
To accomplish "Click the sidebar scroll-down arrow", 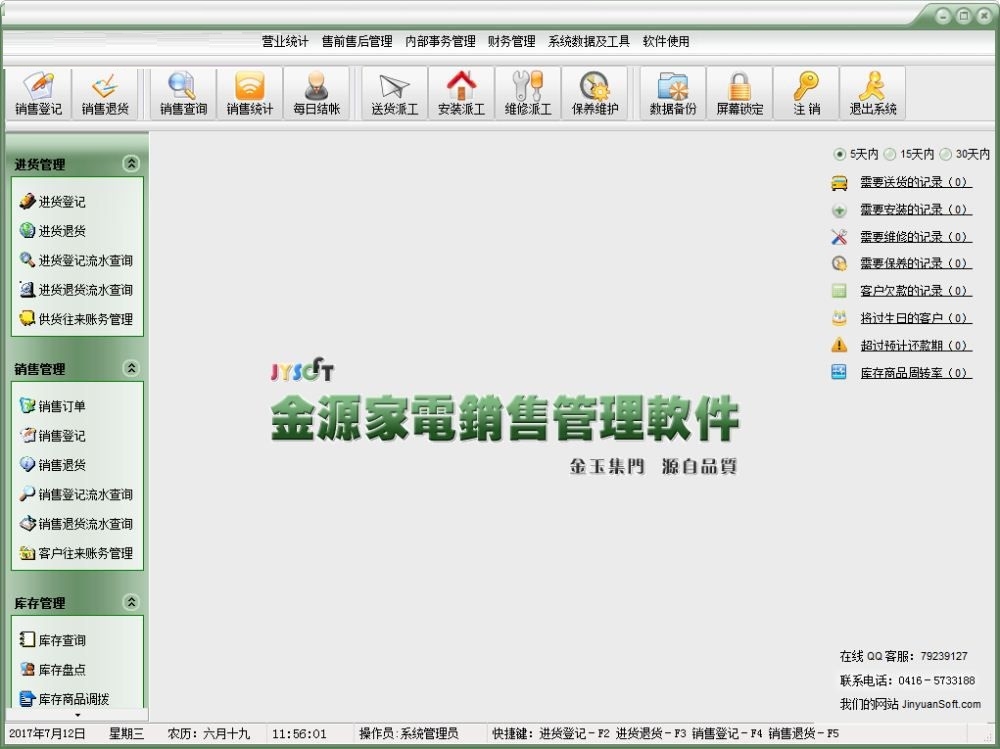I will [78, 715].
